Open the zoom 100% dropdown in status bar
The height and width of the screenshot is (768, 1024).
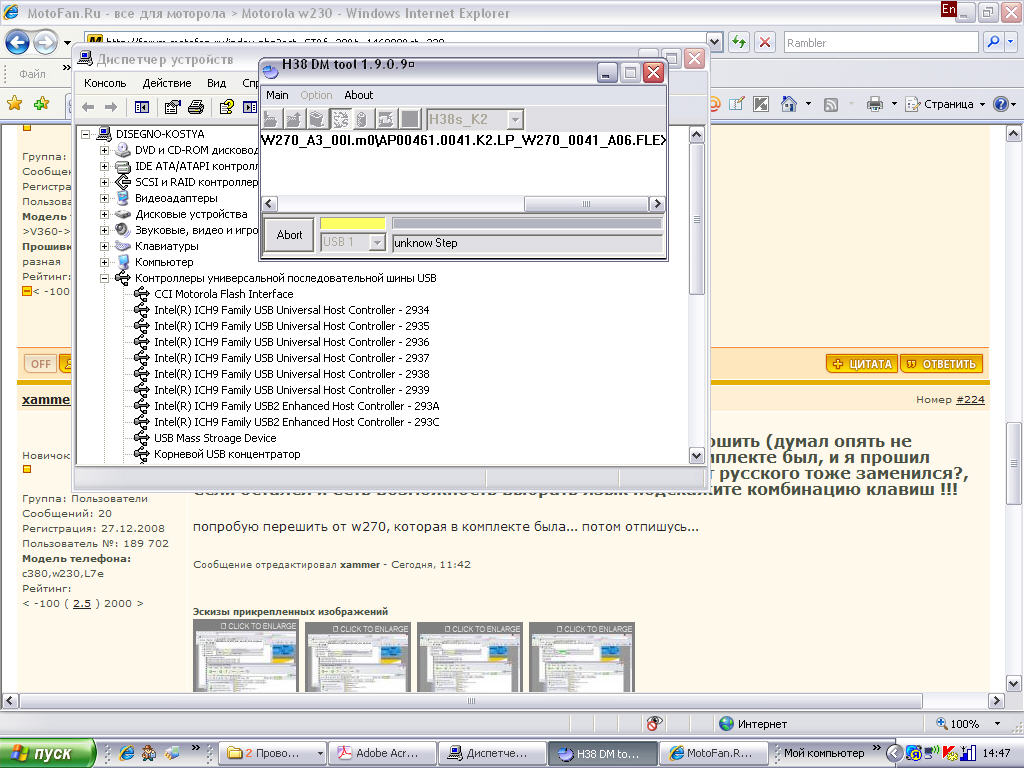pos(997,724)
